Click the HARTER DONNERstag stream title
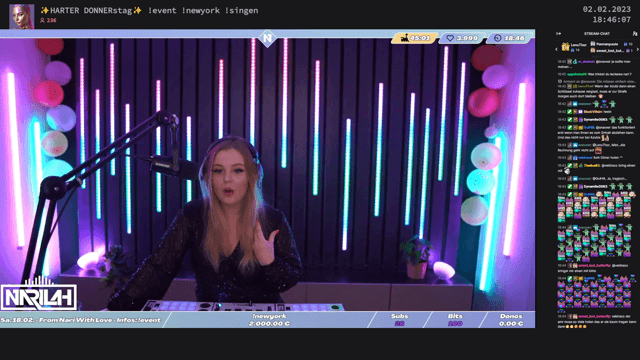This screenshot has height=360, width=640. (91, 11)
